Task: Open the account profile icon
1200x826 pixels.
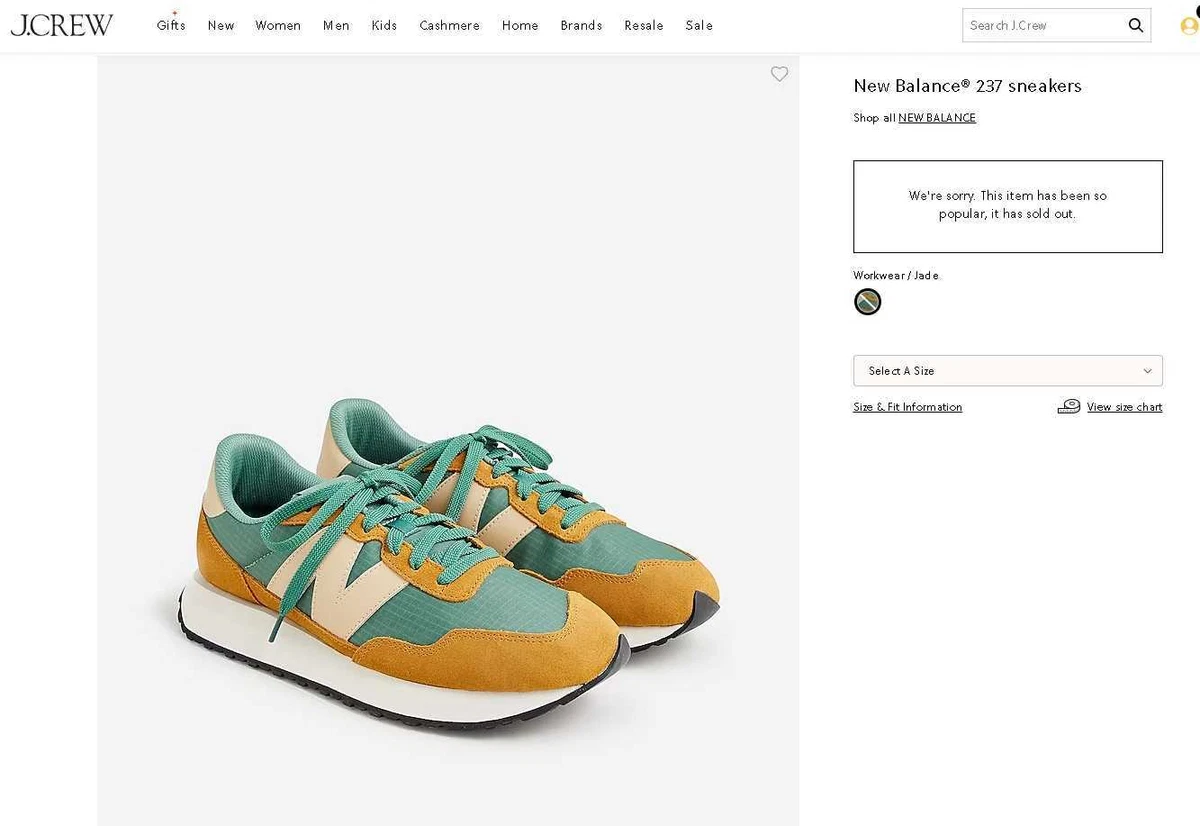Action: (x=1189, y=26)
